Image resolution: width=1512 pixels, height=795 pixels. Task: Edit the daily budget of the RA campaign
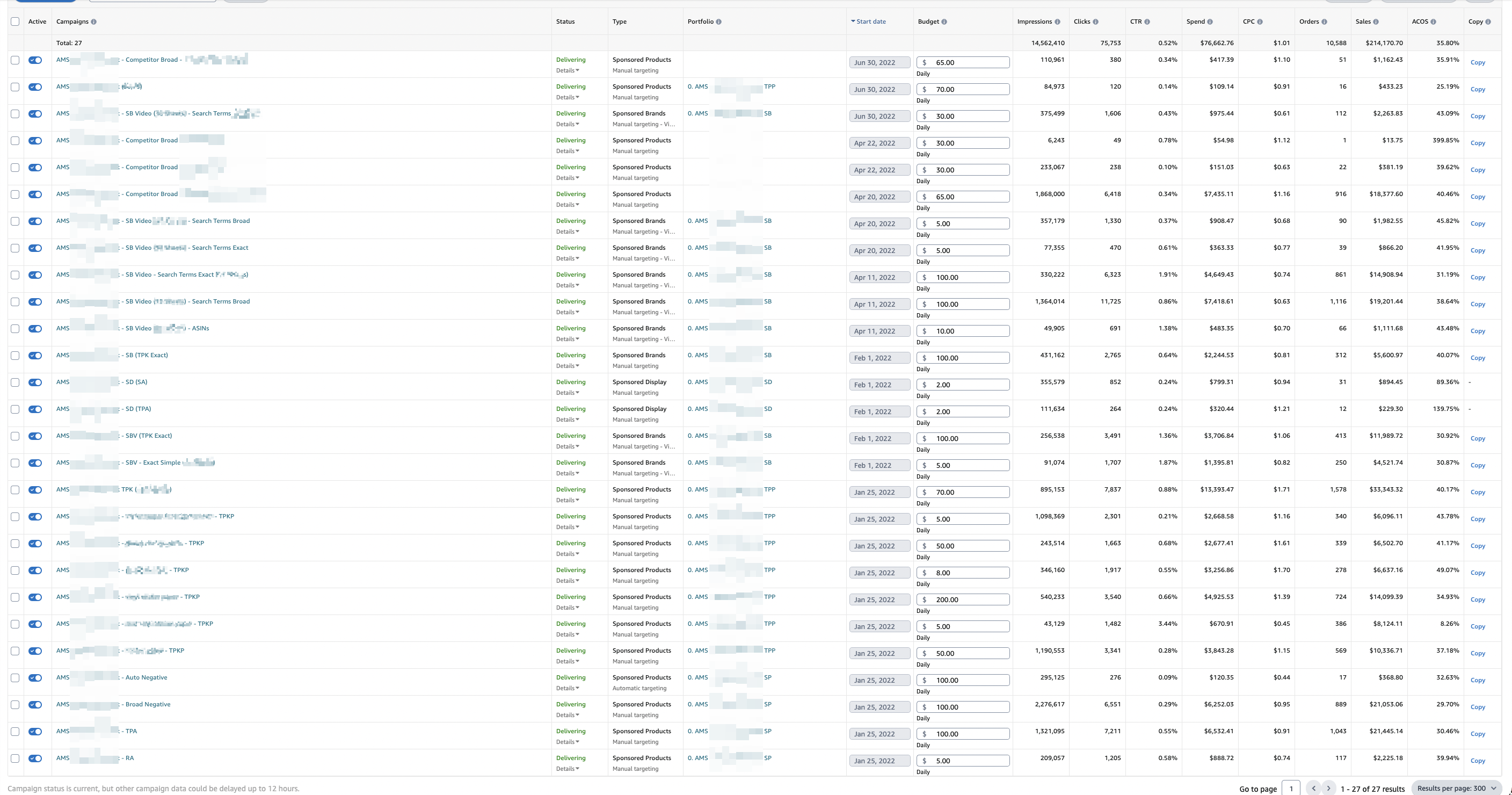963,761
